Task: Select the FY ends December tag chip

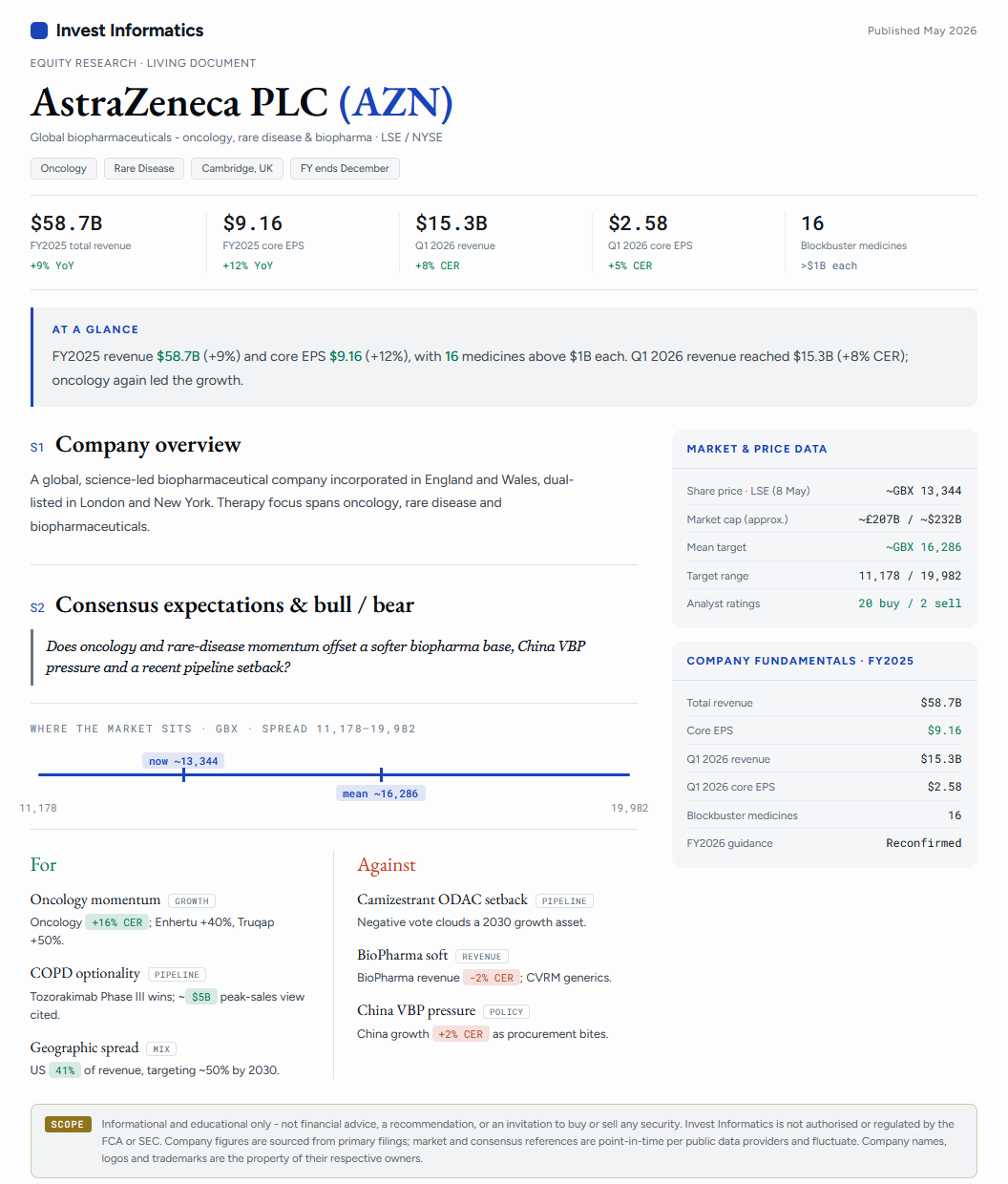Action: click(345, 168)
